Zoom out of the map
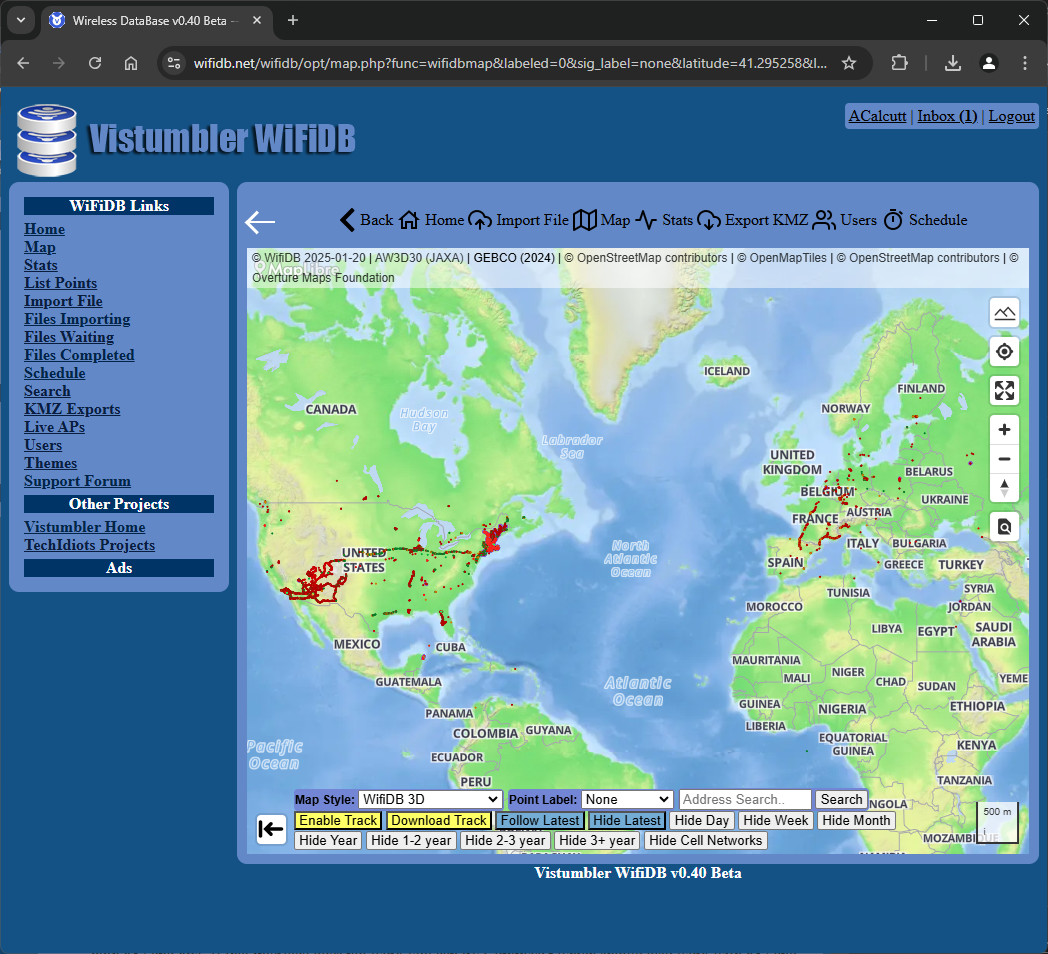The height and width of the screenshot is (954, 1048). point(1004,459)
